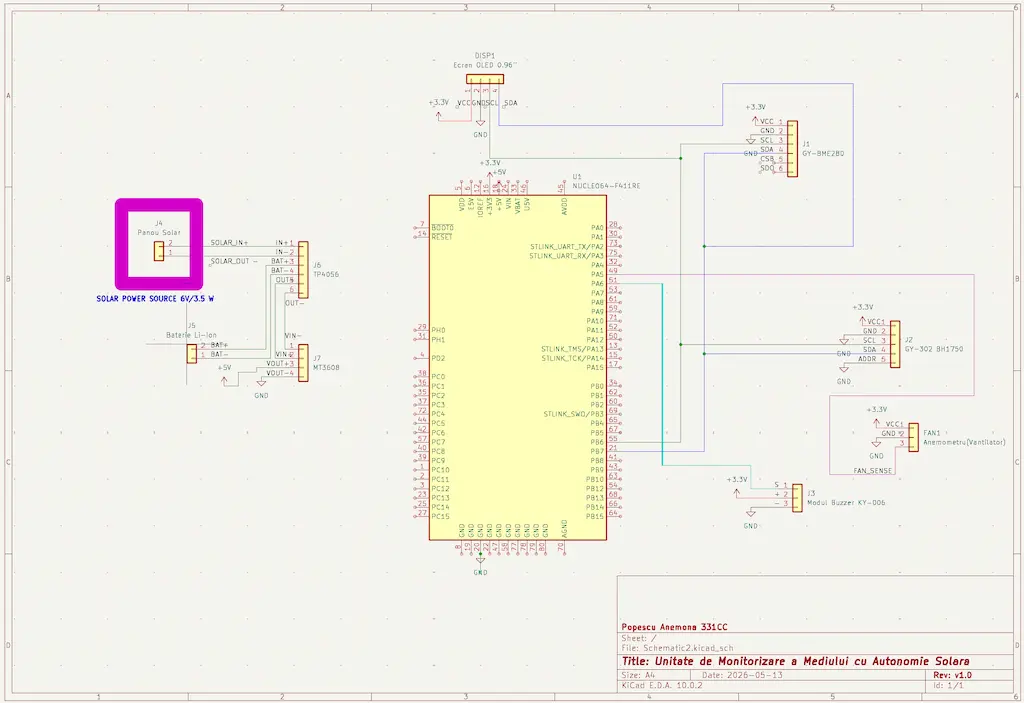Click the PH0 pin name on U1
The image size is (1024, 703).
pyautogui.click(x=438, y=331)
